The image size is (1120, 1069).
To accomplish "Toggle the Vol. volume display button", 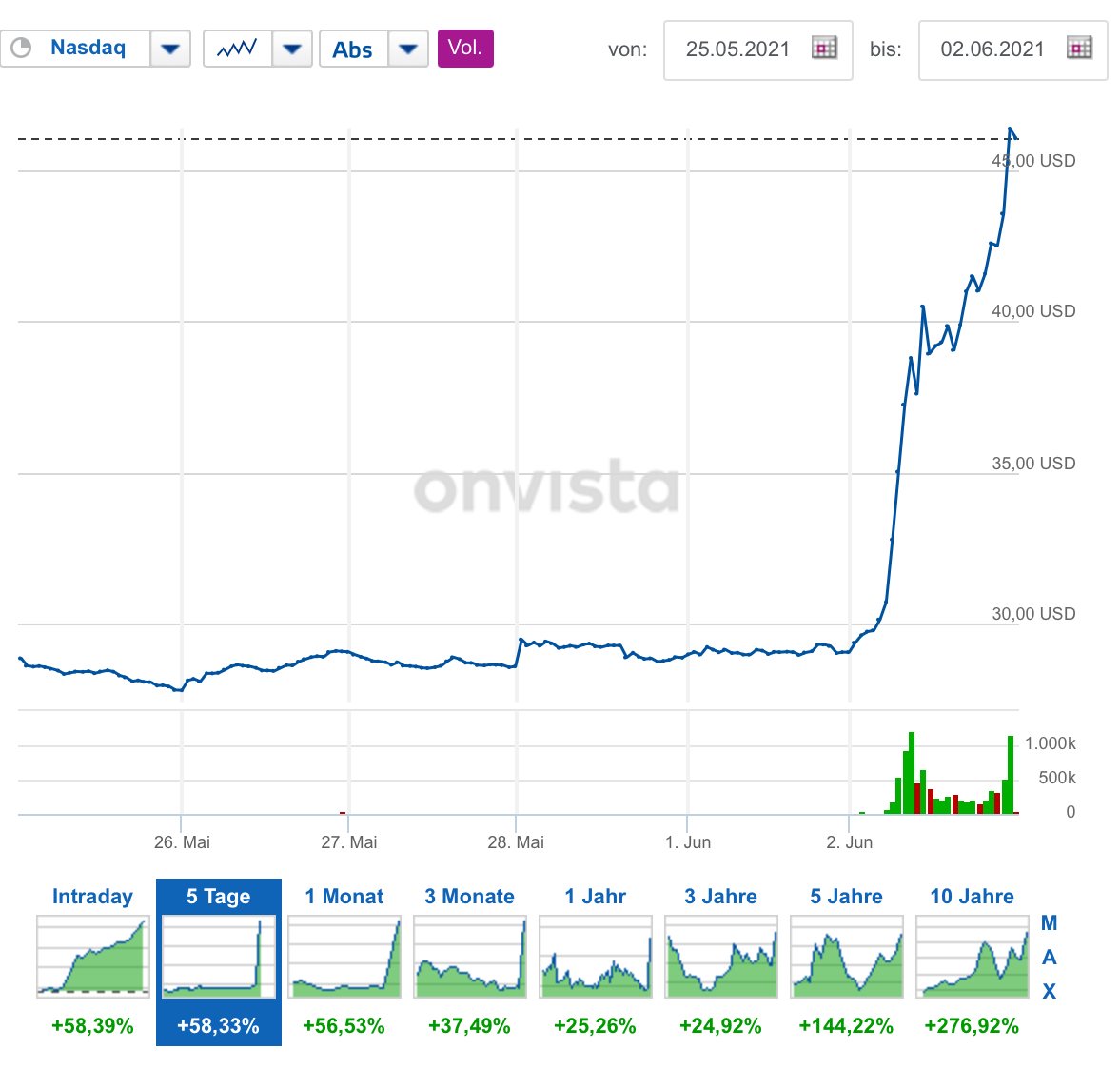I will click(x=465, y=48).
